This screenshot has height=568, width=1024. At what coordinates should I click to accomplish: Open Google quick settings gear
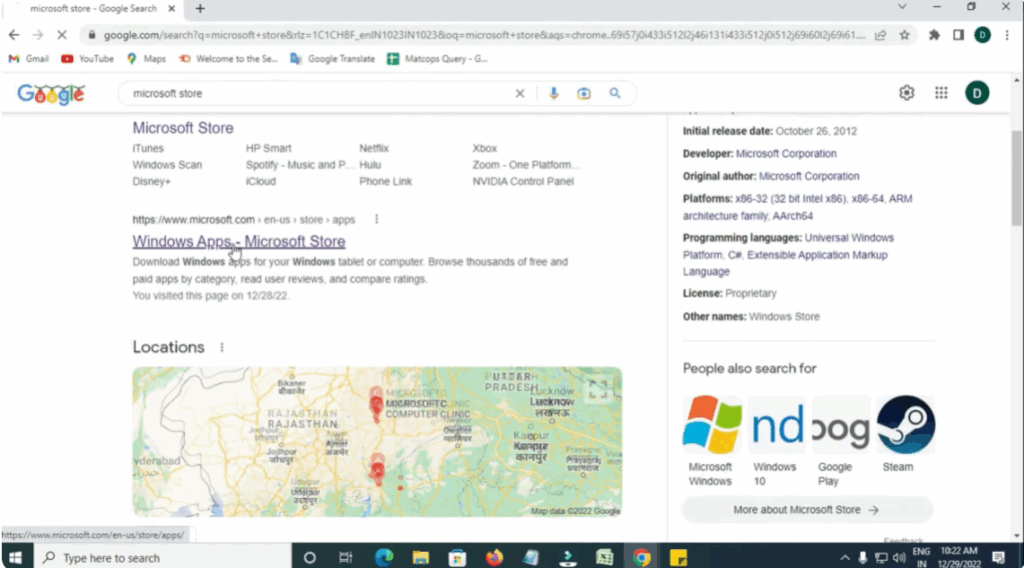(906, 93)
